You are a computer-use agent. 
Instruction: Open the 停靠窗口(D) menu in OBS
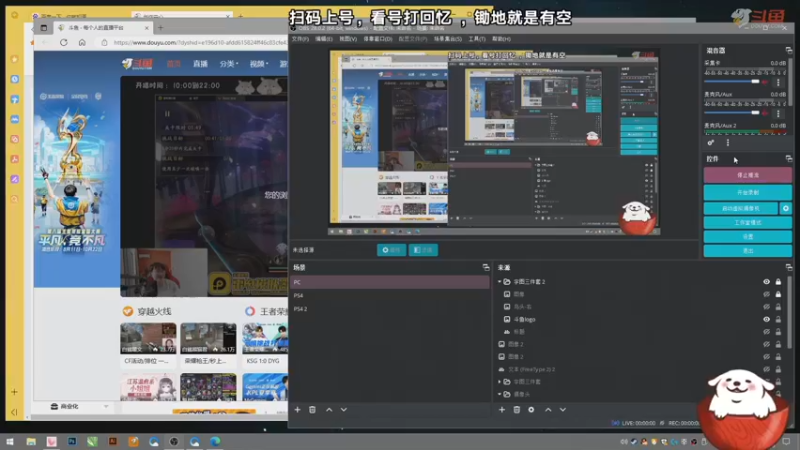(x=378, y=39)
